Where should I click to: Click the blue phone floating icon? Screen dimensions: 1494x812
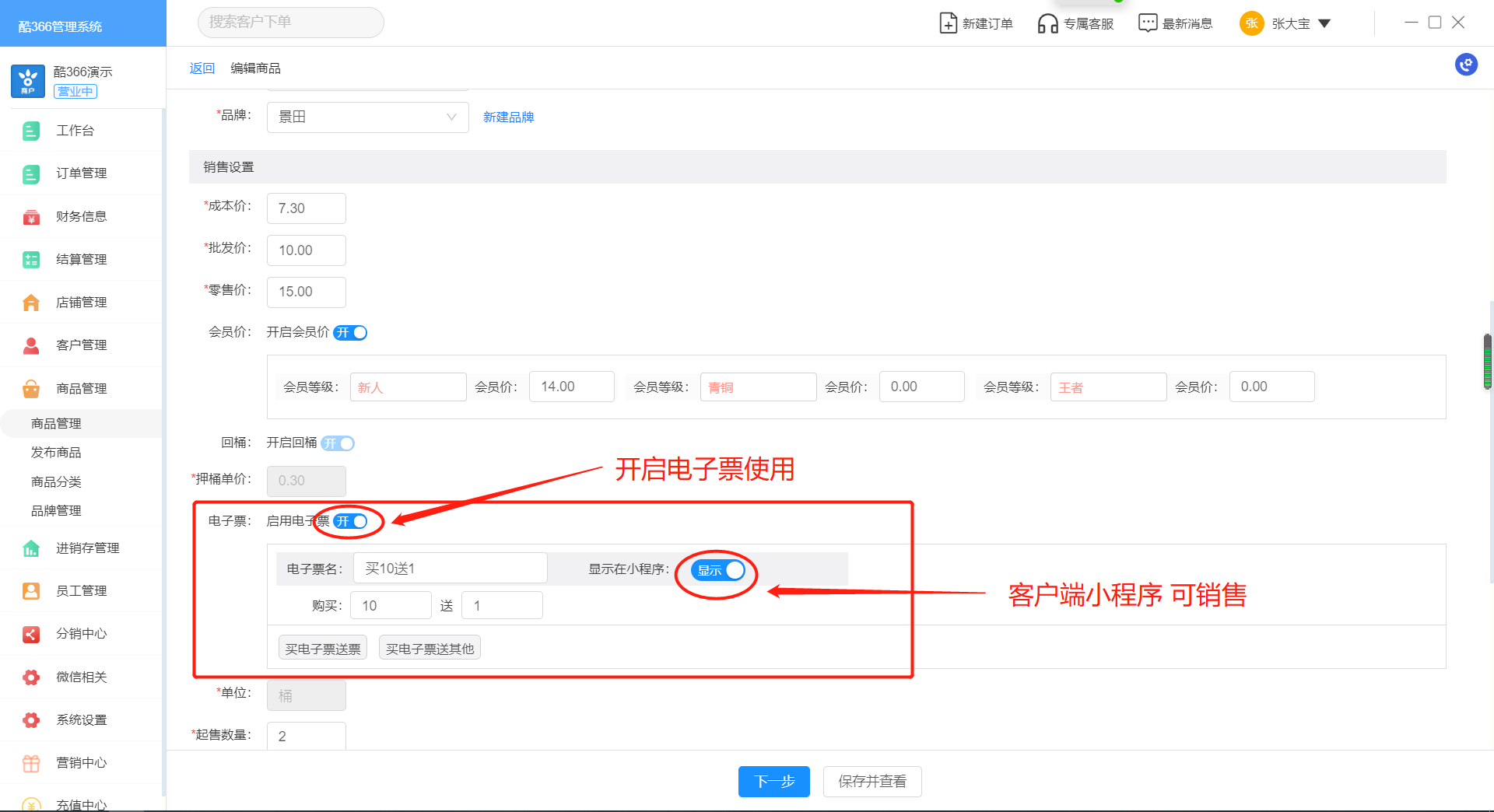pos(1466,65)
